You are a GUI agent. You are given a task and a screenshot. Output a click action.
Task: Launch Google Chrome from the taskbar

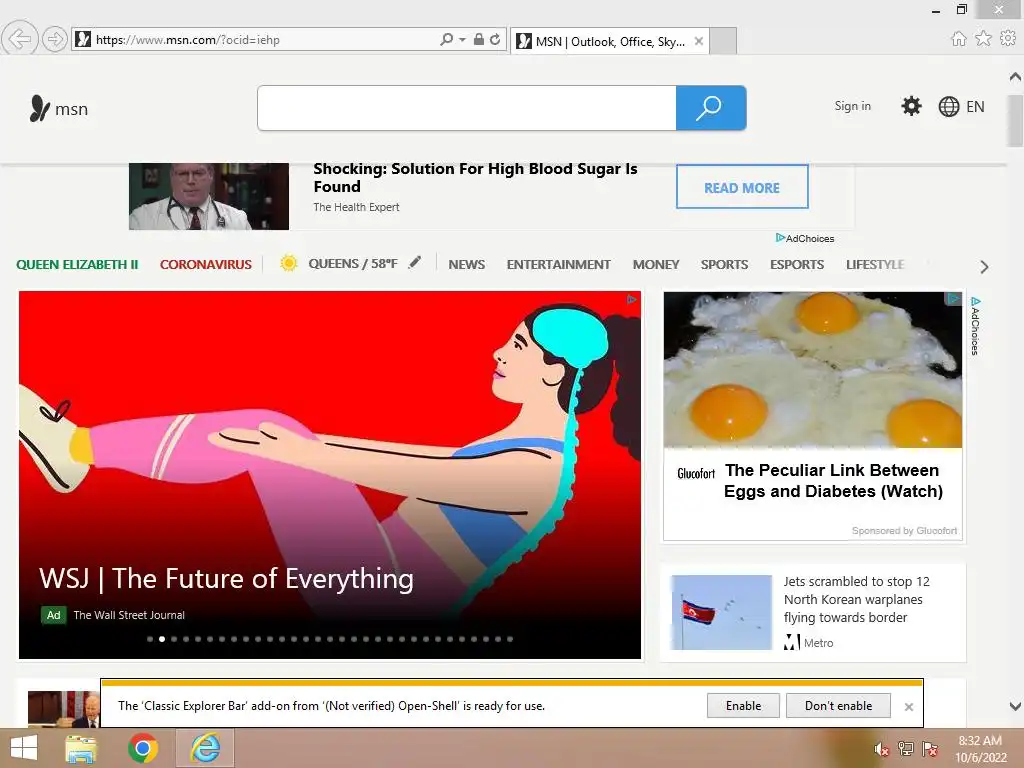(x=143, y=748)
